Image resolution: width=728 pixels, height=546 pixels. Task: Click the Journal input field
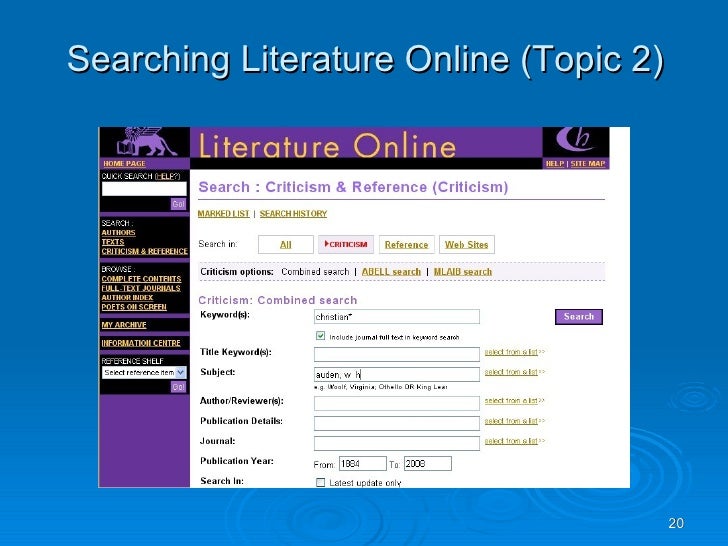(396, 443)
